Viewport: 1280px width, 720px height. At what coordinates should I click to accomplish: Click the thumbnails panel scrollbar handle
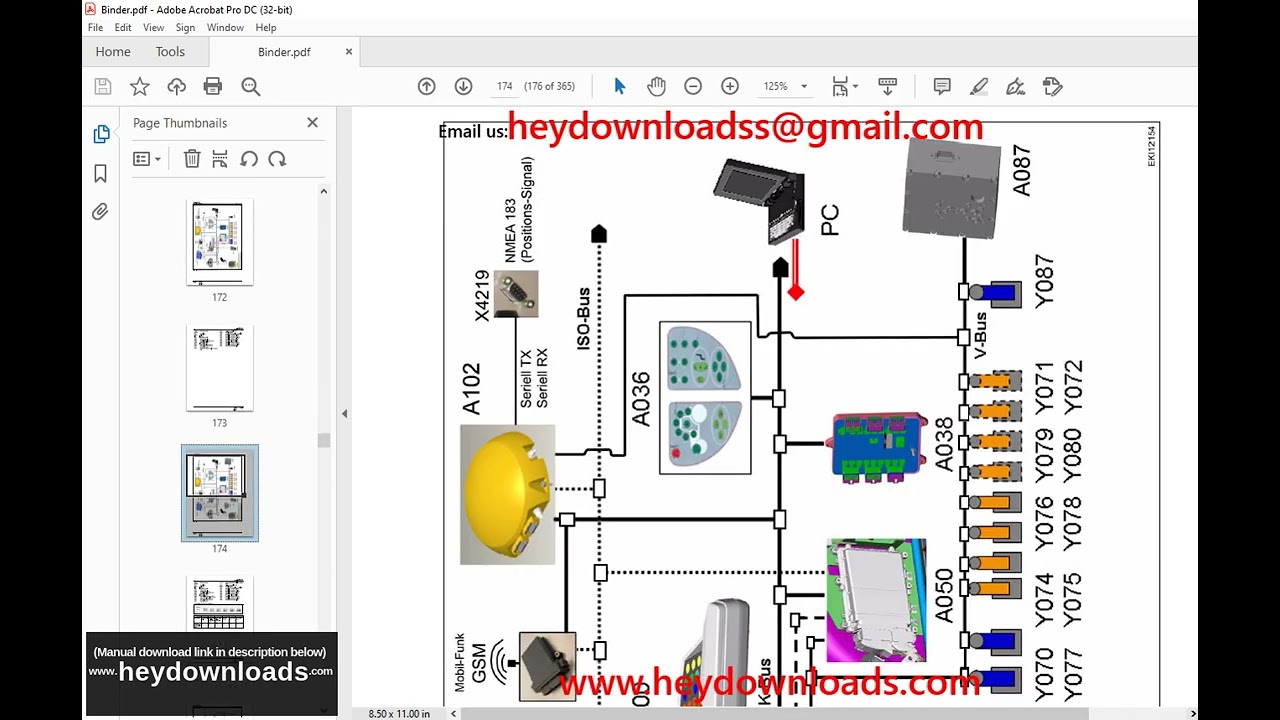[x=323, y=440]
